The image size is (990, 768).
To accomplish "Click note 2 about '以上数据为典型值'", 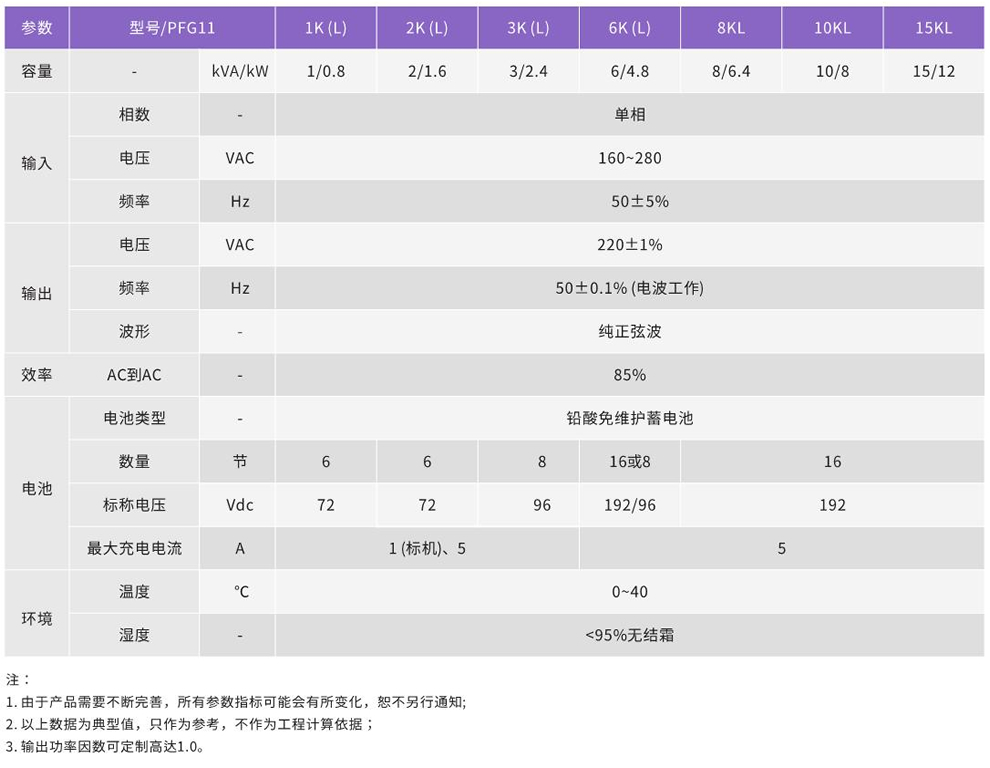I will (189, 724).
